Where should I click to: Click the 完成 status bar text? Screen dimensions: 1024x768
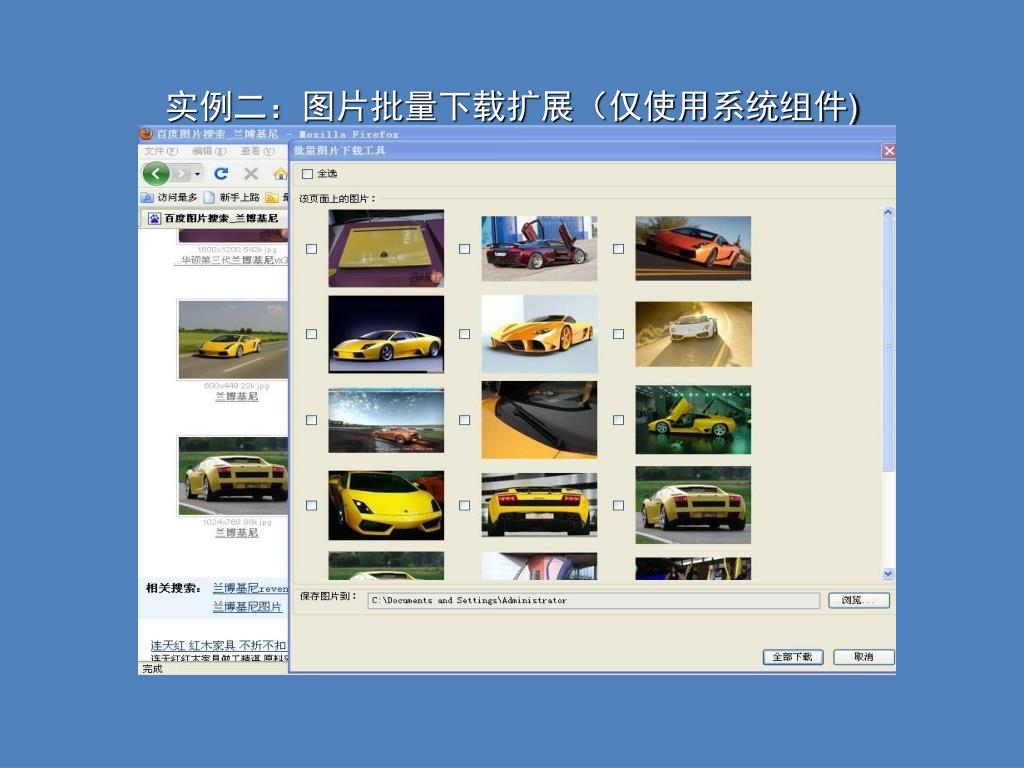click(x=152, y=669)
